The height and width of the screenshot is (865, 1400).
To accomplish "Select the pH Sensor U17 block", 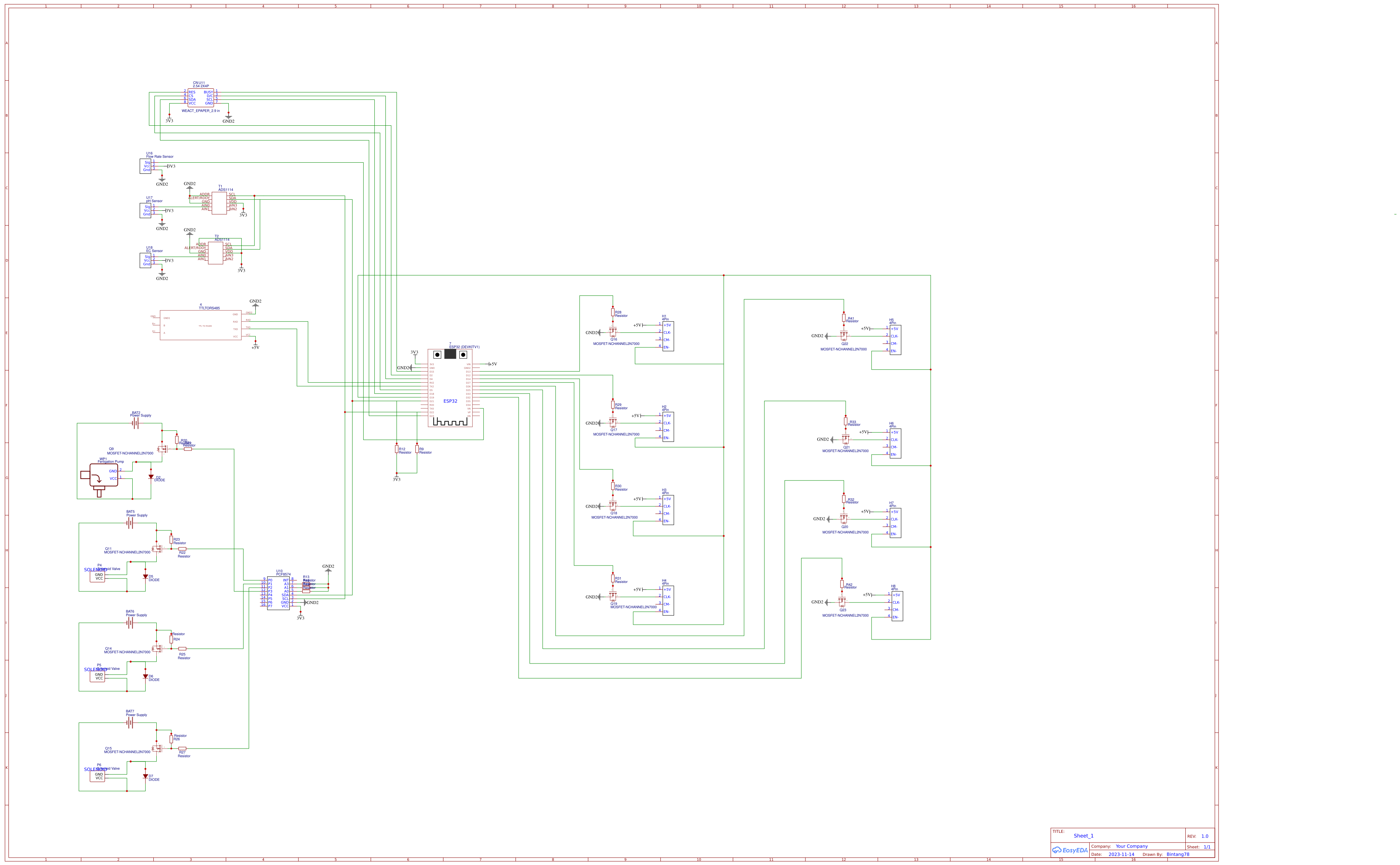I will pyautogui.click(x=146, y=211).
